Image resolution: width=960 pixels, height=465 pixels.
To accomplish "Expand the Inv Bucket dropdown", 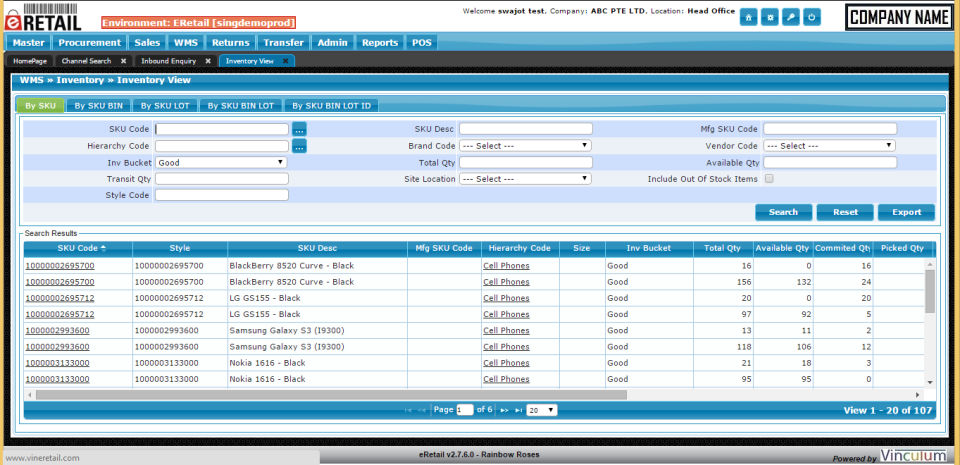I will [x=221, y=162].
